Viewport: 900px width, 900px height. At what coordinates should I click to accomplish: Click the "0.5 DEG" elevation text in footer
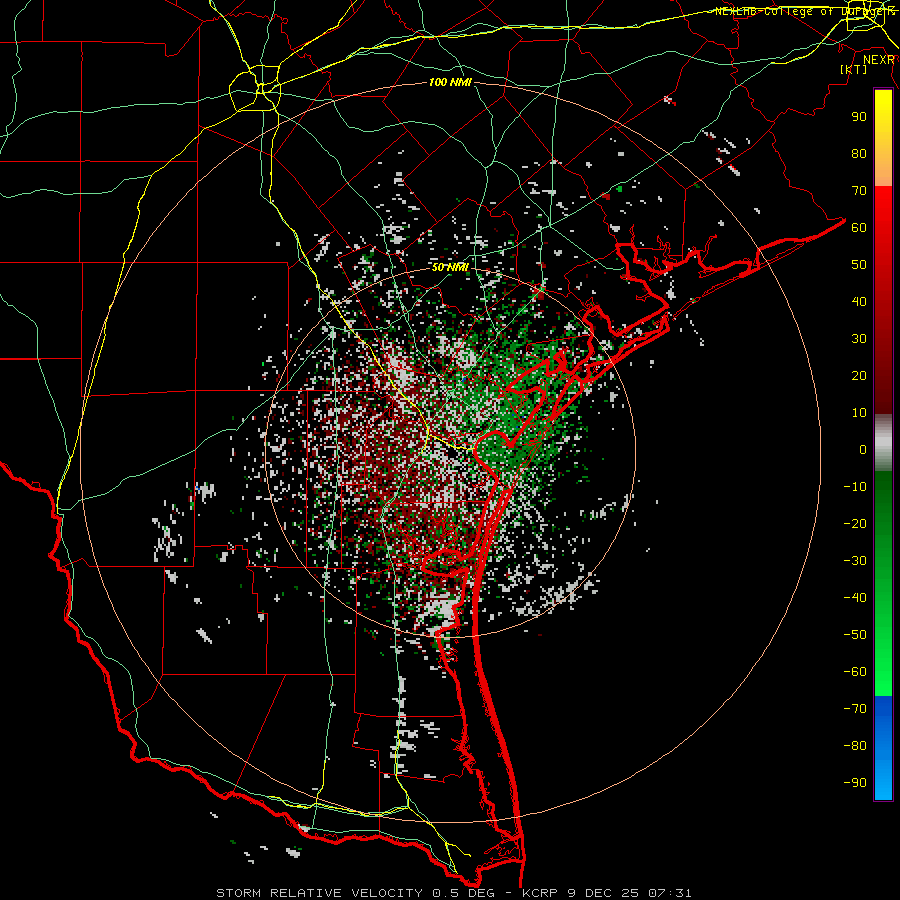463,893
